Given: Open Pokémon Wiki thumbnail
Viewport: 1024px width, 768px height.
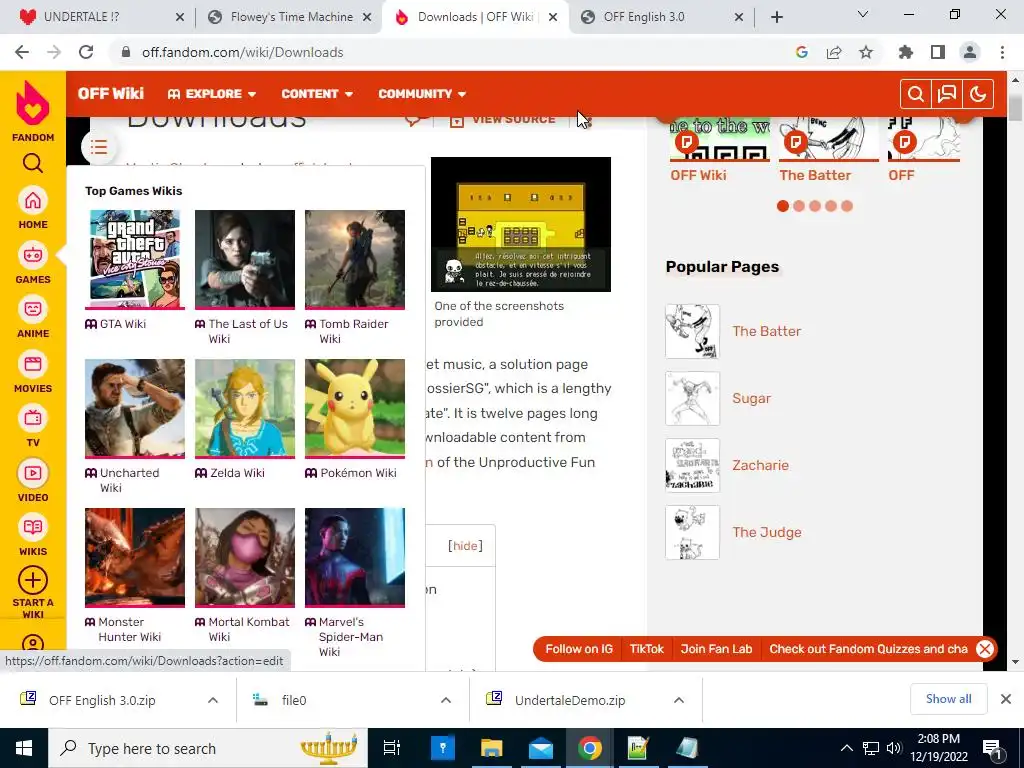Looking at the screenshot, I should pos(355,408).
